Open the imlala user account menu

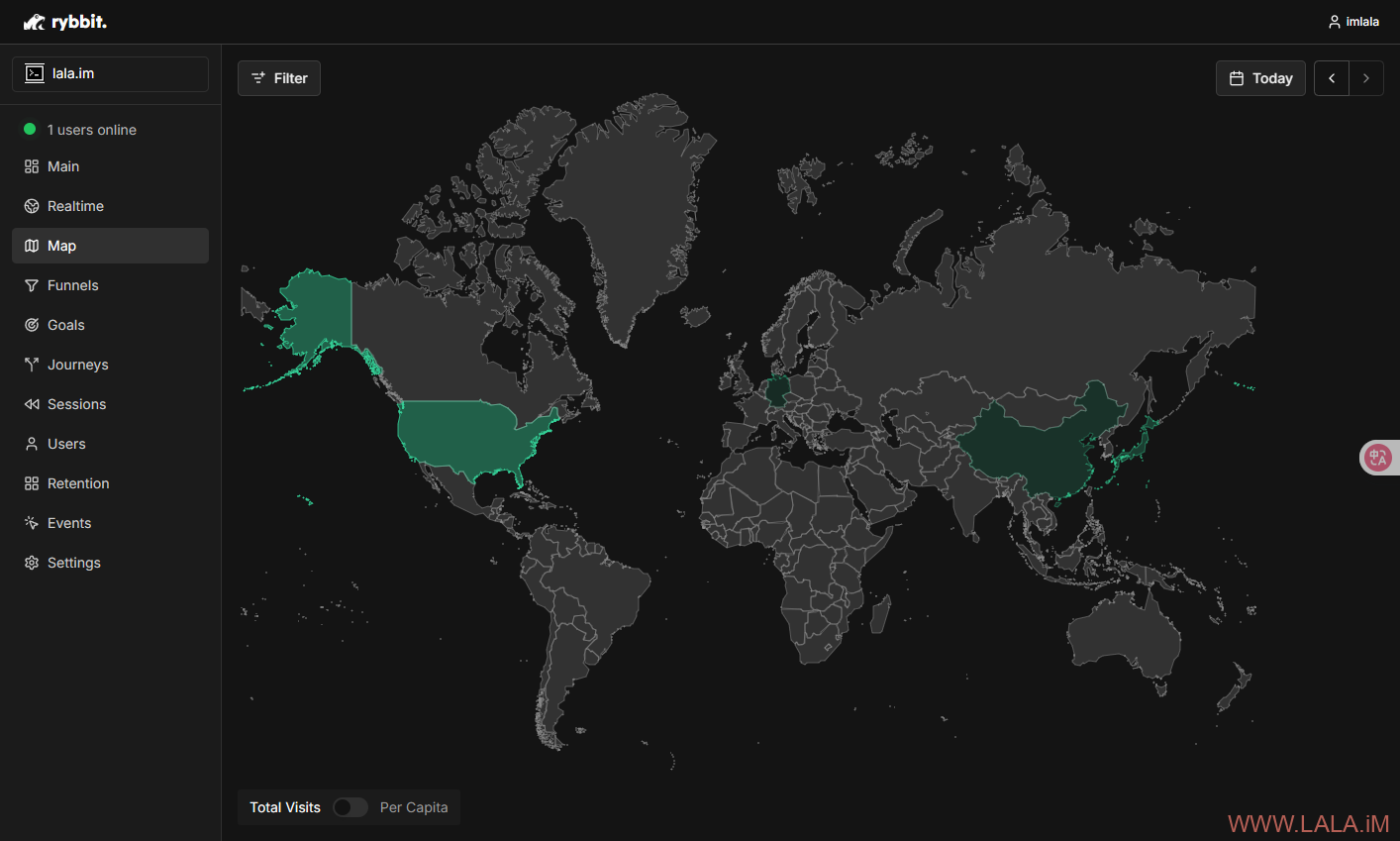tap(1353, 22)
